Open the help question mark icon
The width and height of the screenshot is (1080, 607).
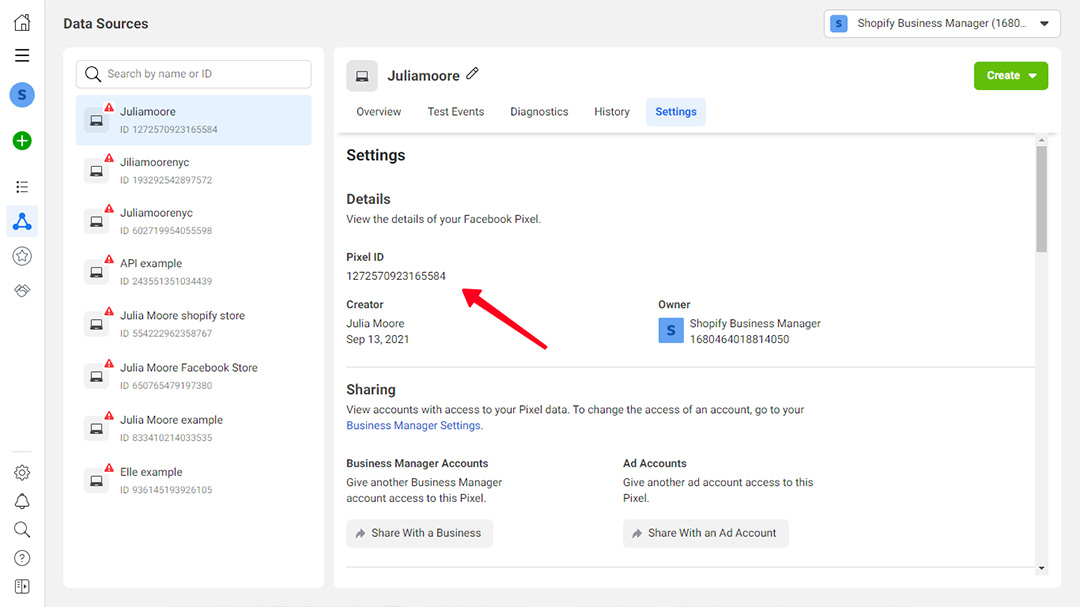[x=22, y=558]
